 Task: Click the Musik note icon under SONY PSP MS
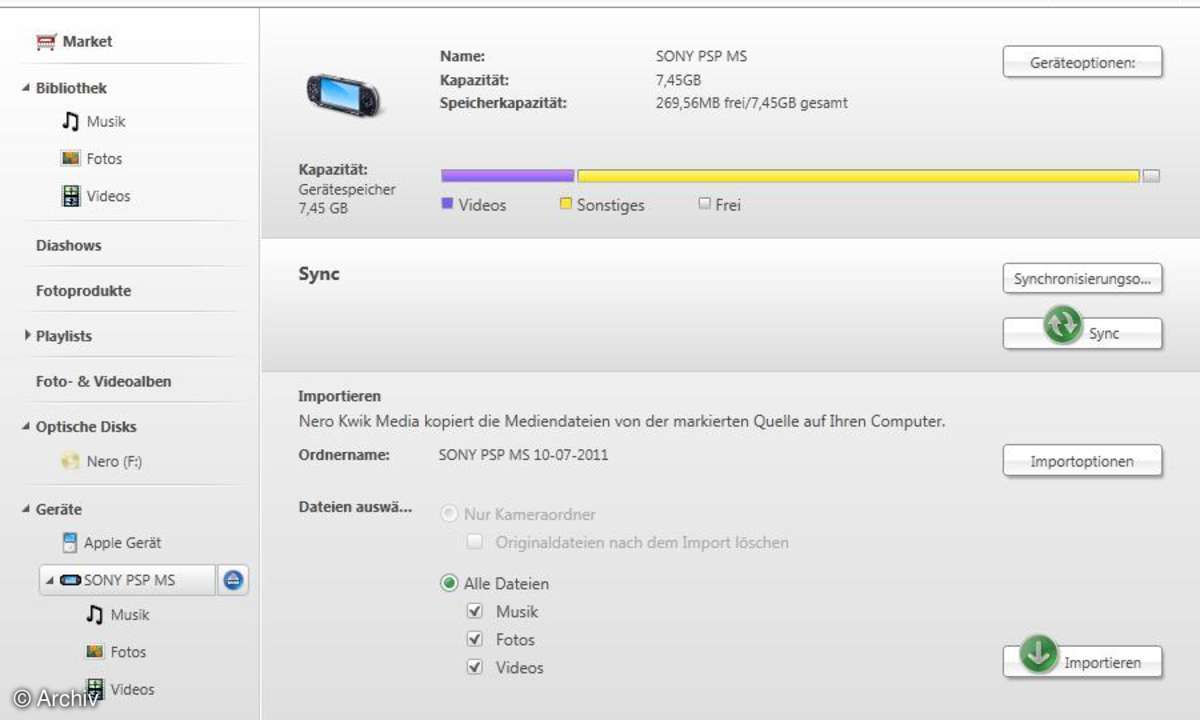(95, 615)
